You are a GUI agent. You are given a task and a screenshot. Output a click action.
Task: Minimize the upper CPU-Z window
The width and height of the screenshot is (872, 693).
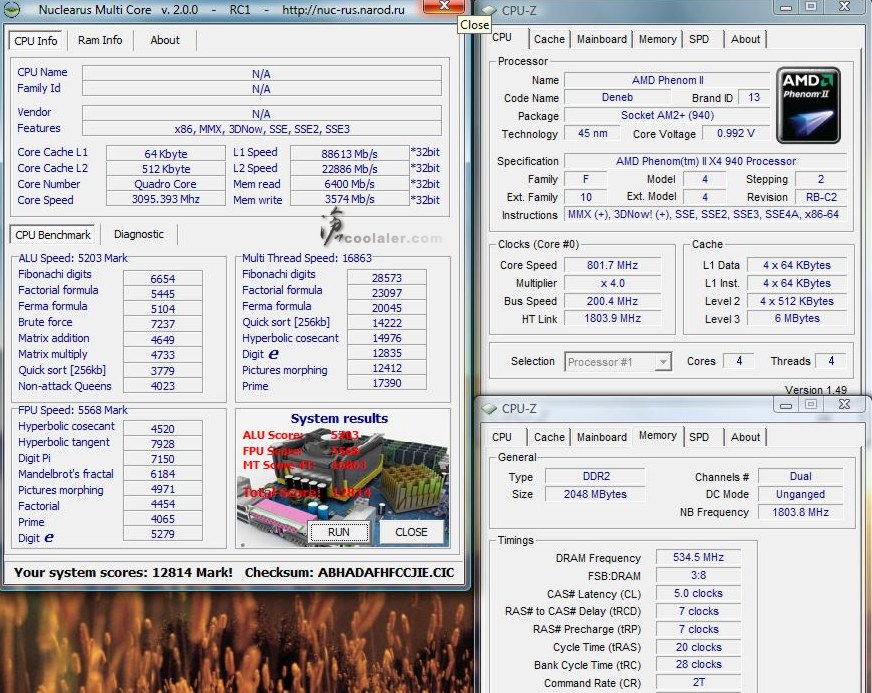[786, 8]
